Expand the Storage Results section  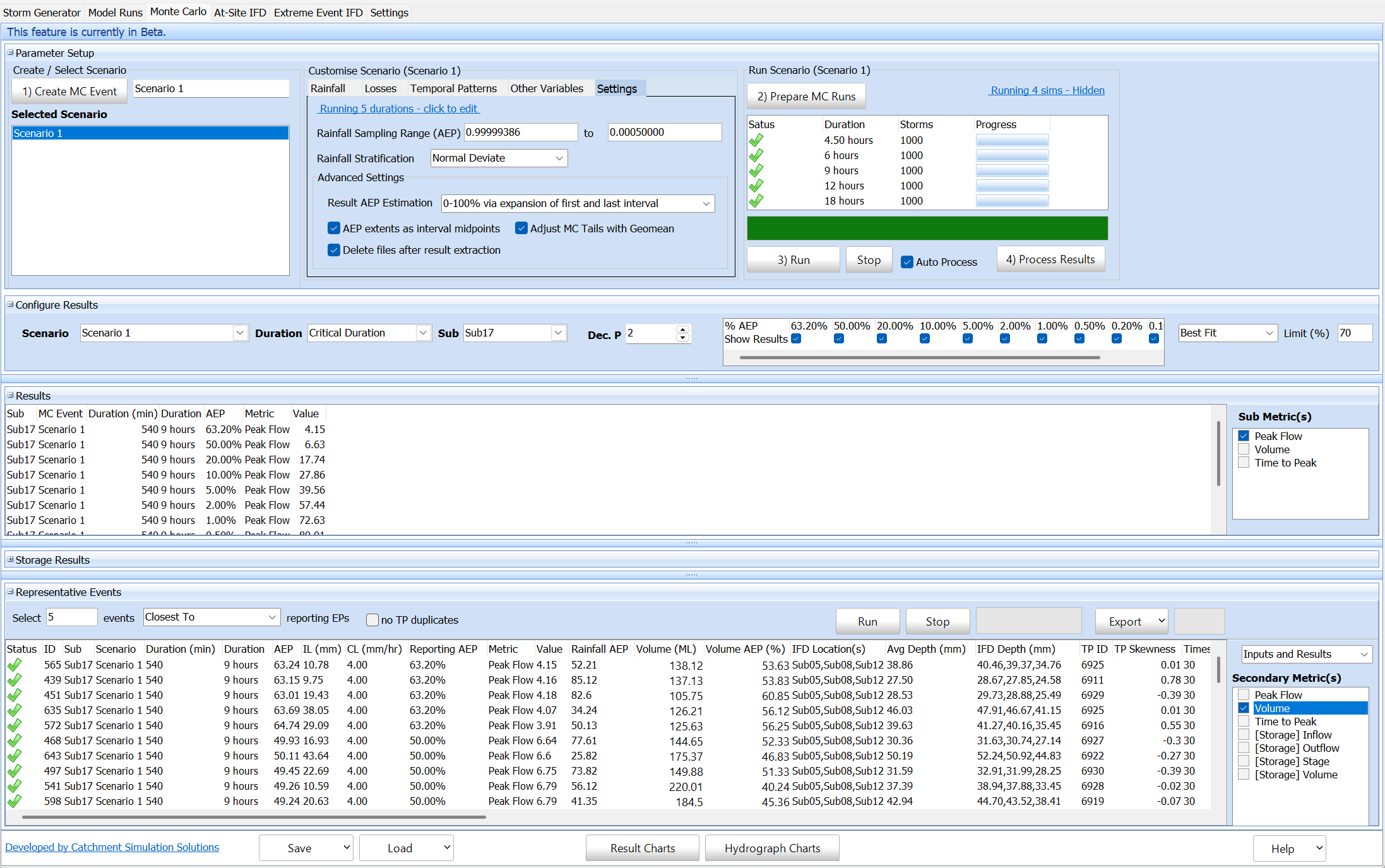pyautogui.click(x=10, y=560)
